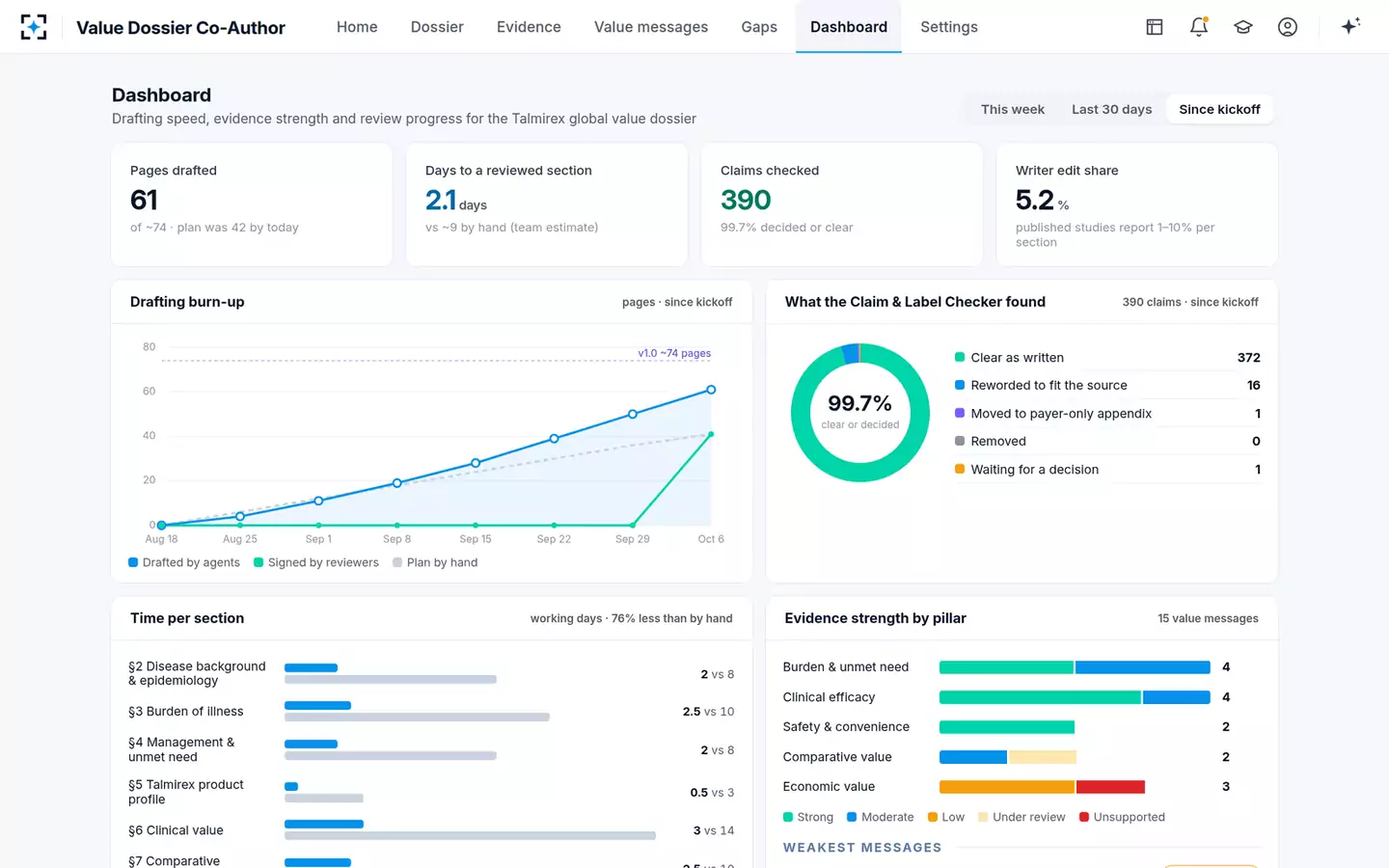Click the §6 Clinical value row

(431, 830)
